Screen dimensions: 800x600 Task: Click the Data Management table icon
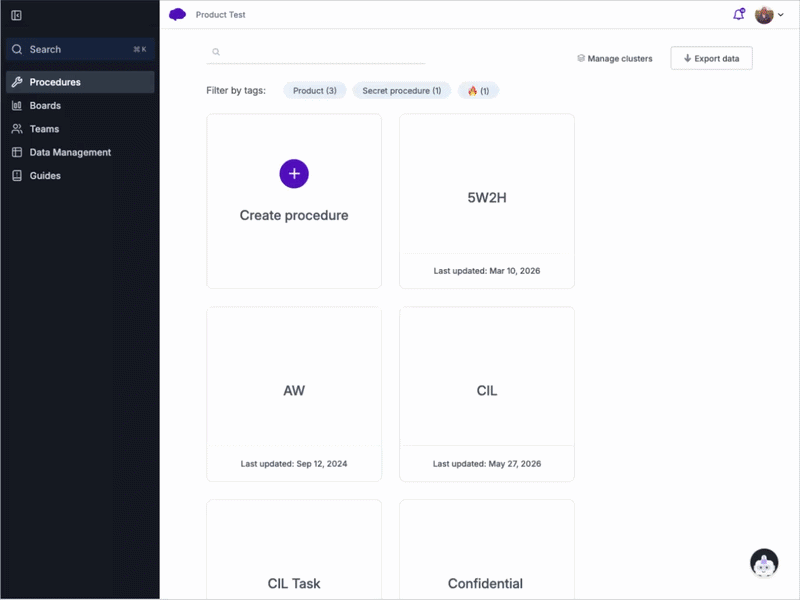tap(17, 152)
